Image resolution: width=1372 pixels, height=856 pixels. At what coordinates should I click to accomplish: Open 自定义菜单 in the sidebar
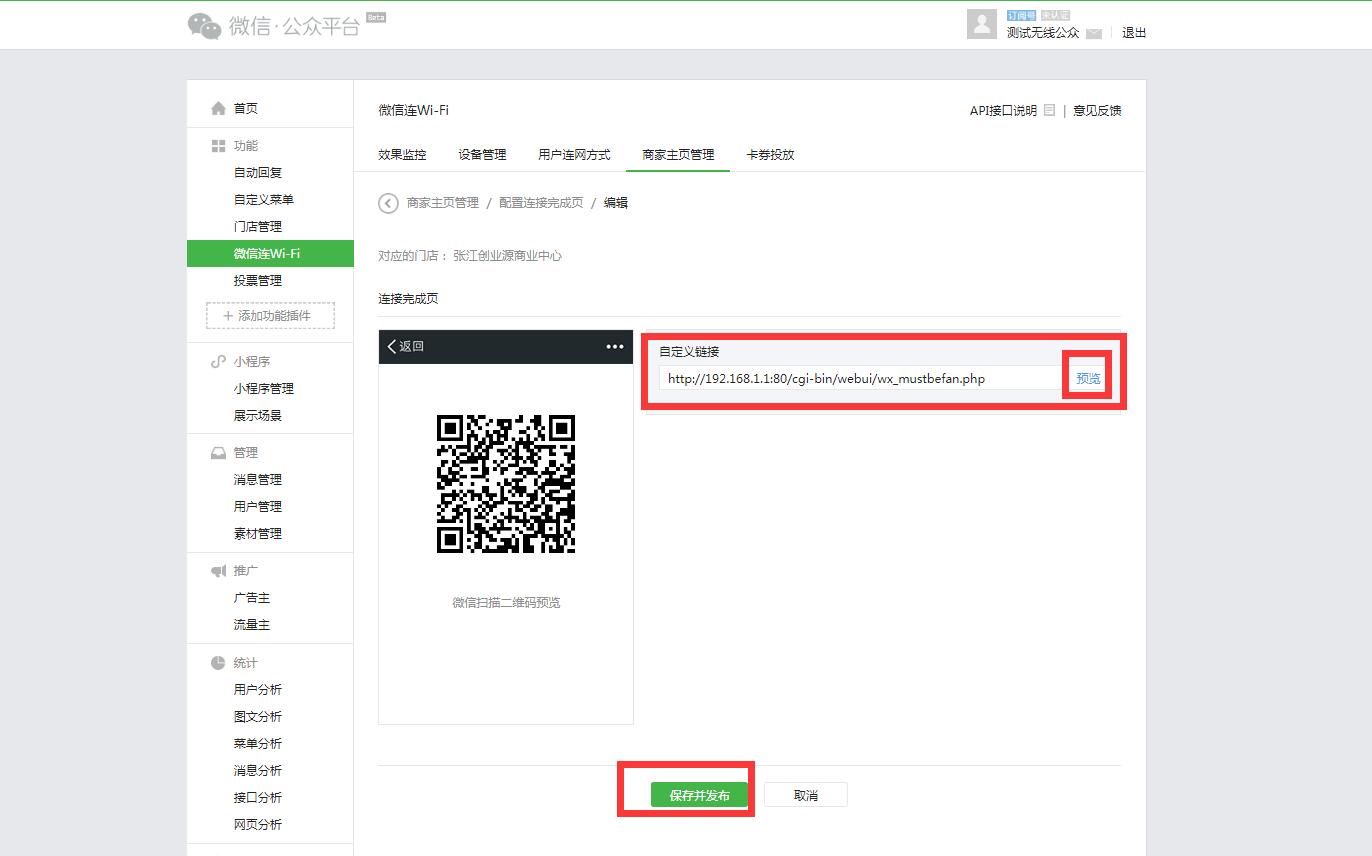pyautogui.click(x=264, y=200)
